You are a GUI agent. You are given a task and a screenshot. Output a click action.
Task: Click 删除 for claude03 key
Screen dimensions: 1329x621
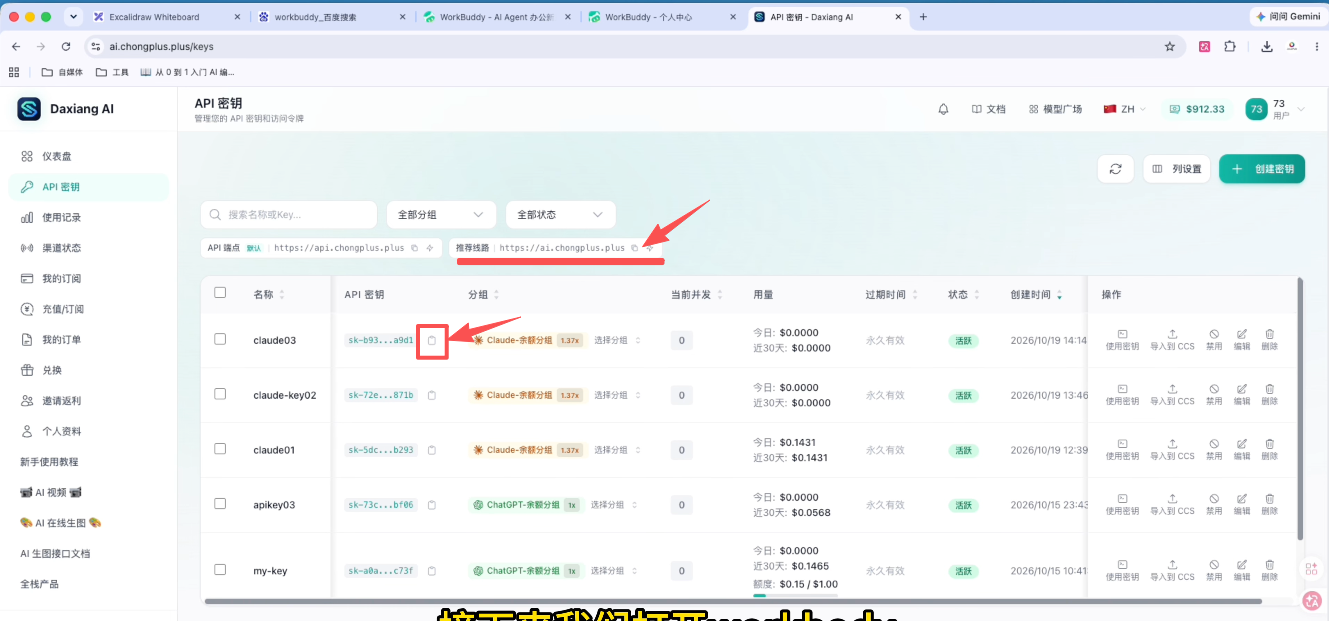point(1269,340)
